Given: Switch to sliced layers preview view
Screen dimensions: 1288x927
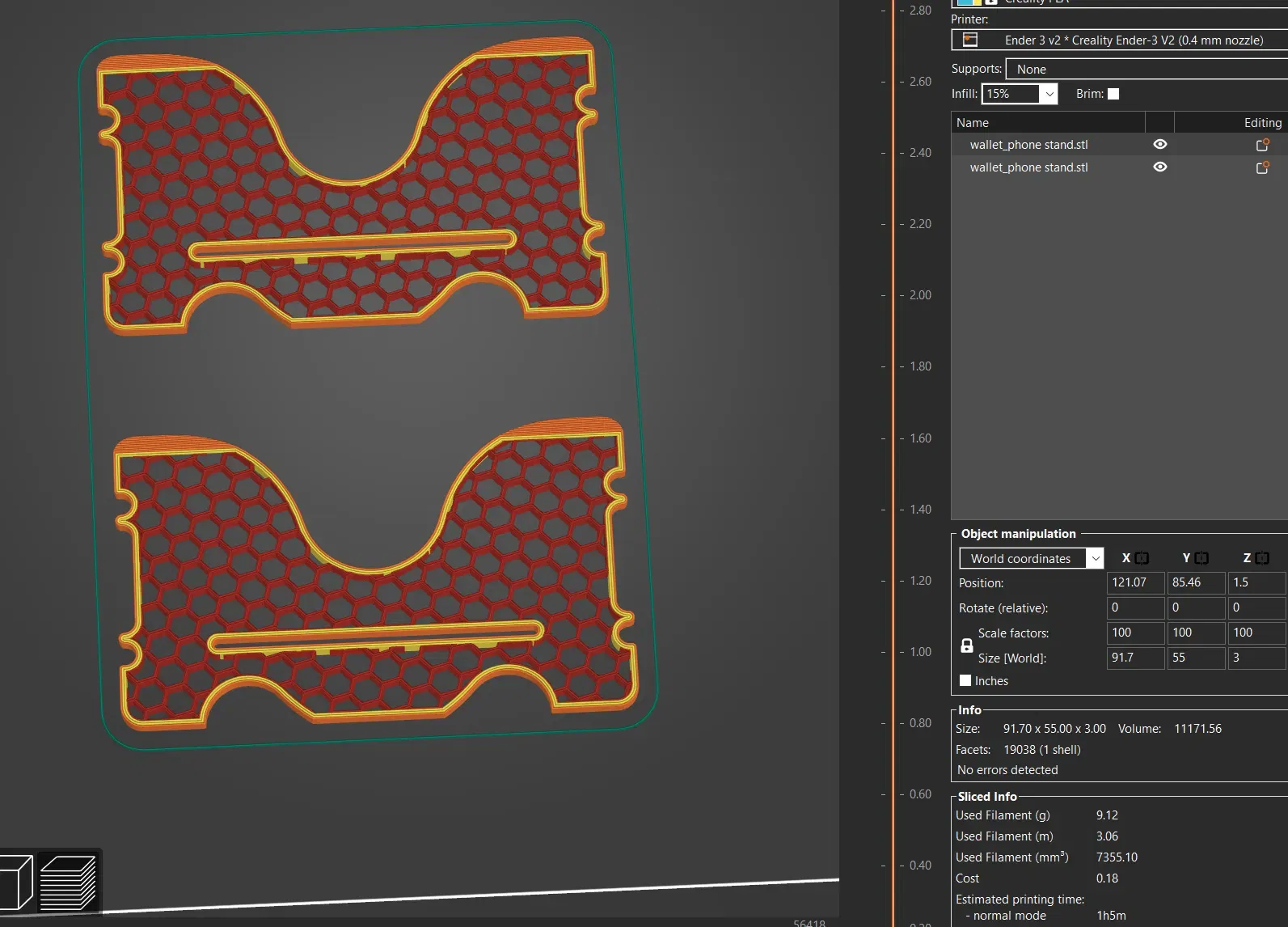Looking at the screenshot, I should pyautogui.click(x=68, y=882).
